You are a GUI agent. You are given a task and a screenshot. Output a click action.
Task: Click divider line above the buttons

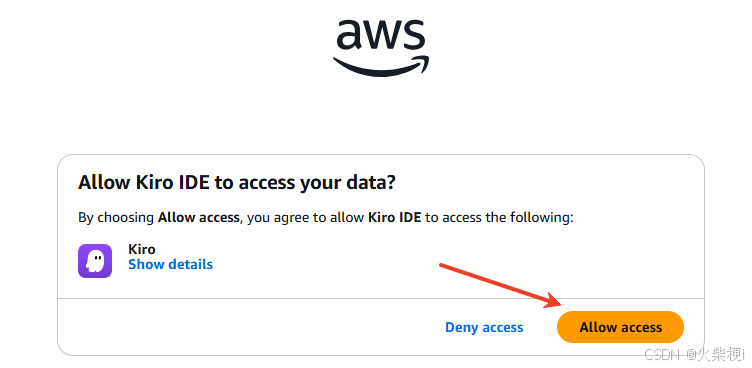click(x=381, y=298)
